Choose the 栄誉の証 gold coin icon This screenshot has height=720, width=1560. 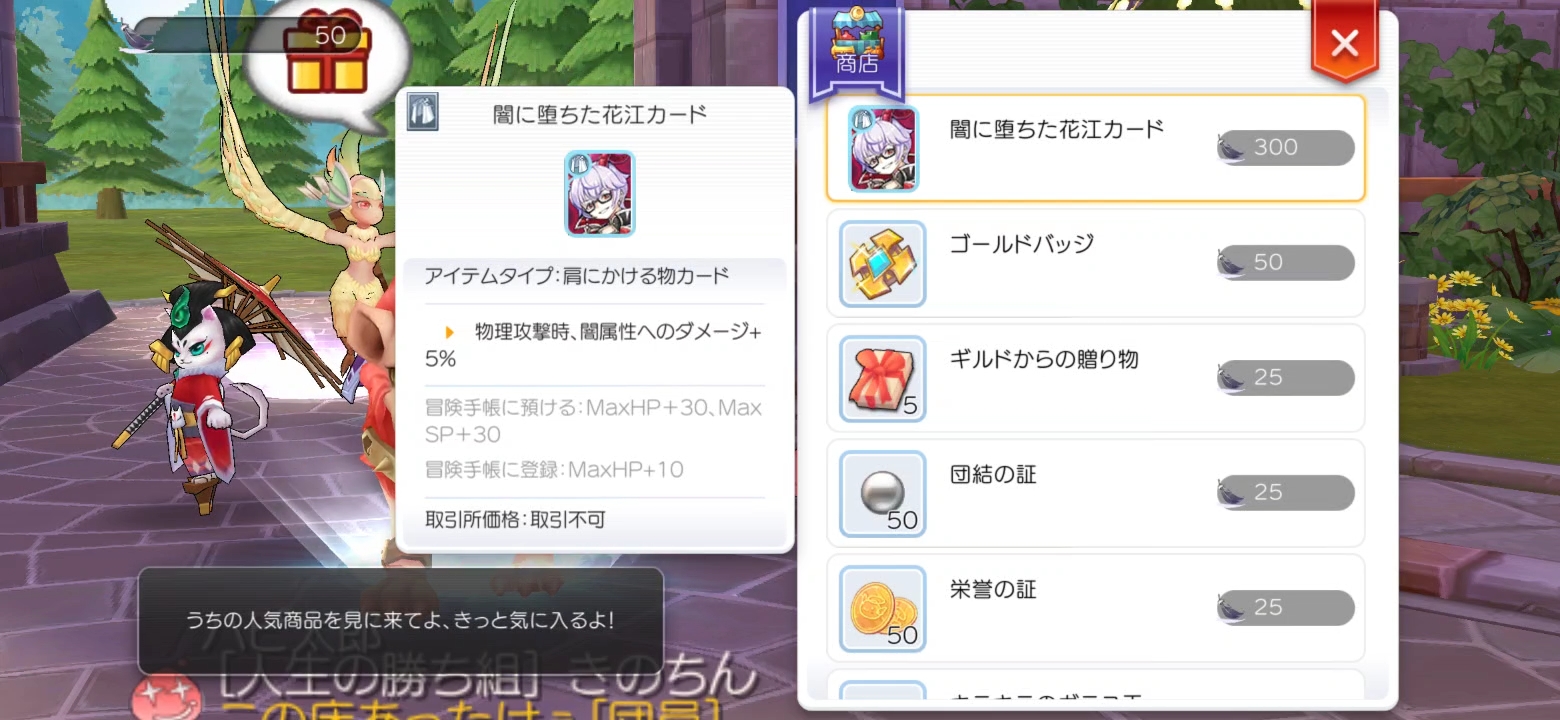[x=883, y=608]
